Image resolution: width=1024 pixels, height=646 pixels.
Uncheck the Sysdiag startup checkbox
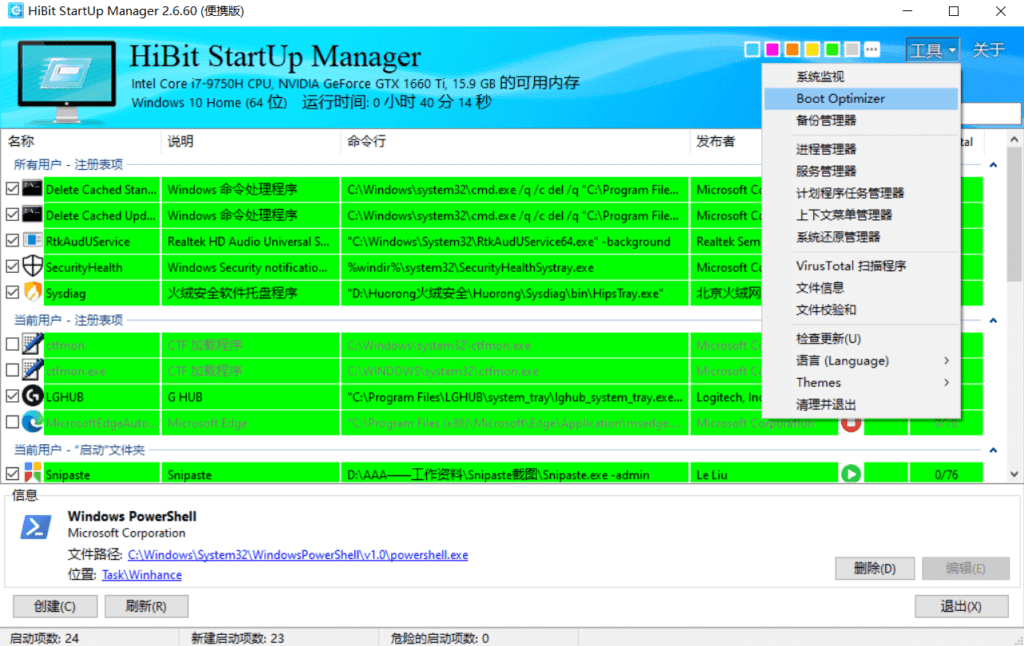[12, 293]
